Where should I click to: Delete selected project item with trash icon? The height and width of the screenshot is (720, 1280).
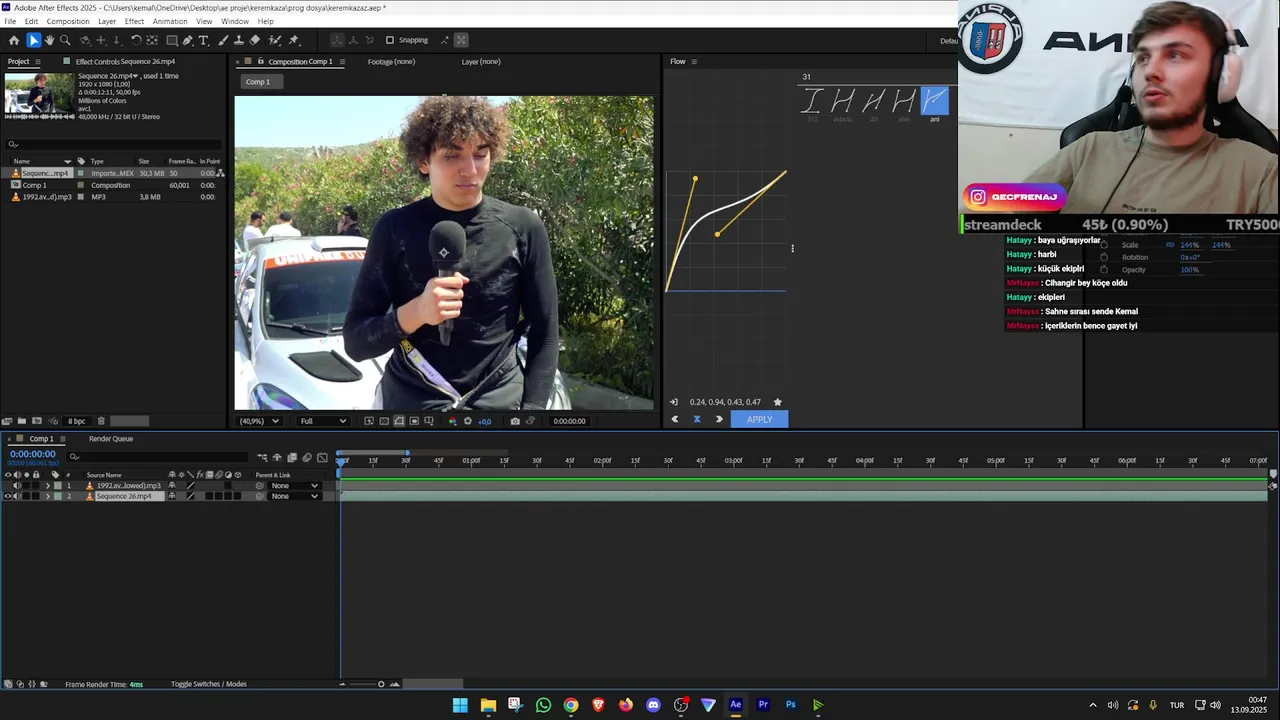(x=101, y=421)
